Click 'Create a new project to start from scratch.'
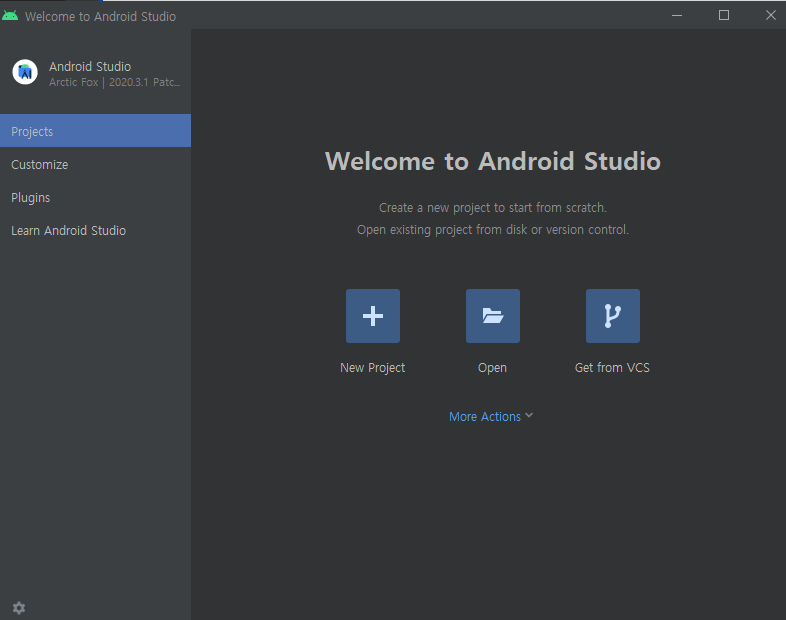Screen dimensions: 786x620 [493, 208]
